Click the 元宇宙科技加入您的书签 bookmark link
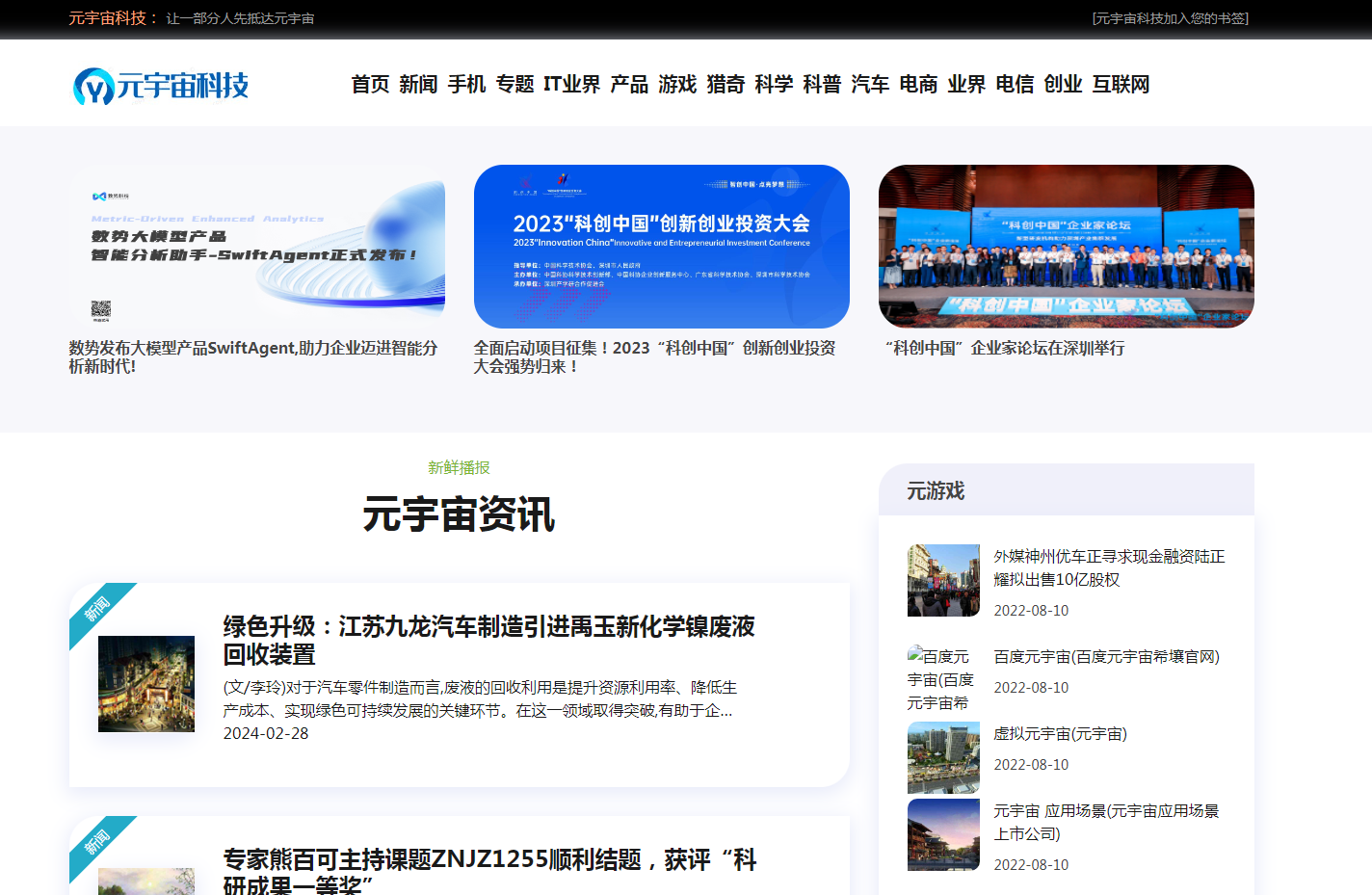Screen dimensions: 1372x895 click(x=1170, y=18)
